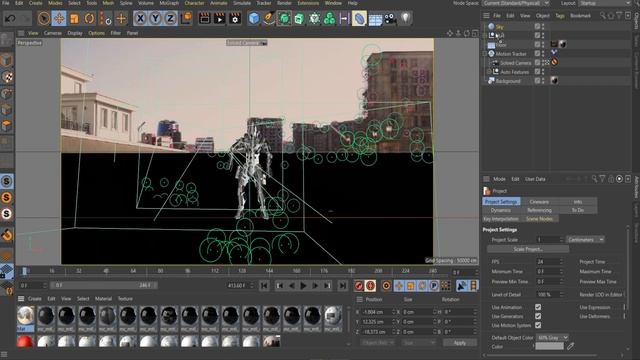Click the project Color swatch

(549, 346)
